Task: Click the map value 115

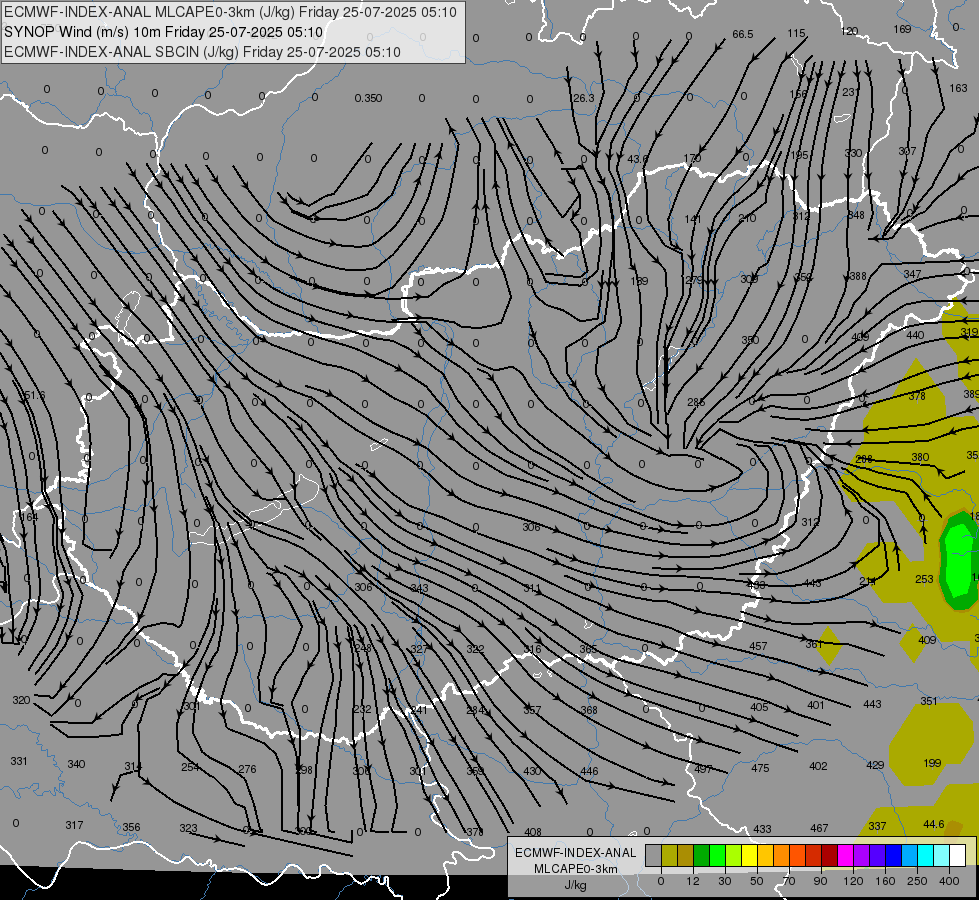Action: pyautogui.click(x=796, y=33)
